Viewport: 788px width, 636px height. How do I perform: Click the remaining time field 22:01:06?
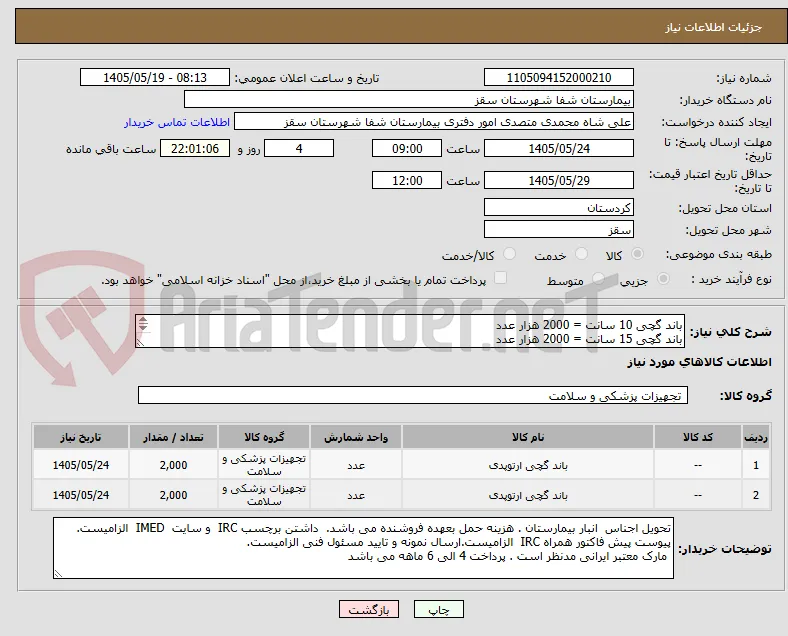click(195, 149)
